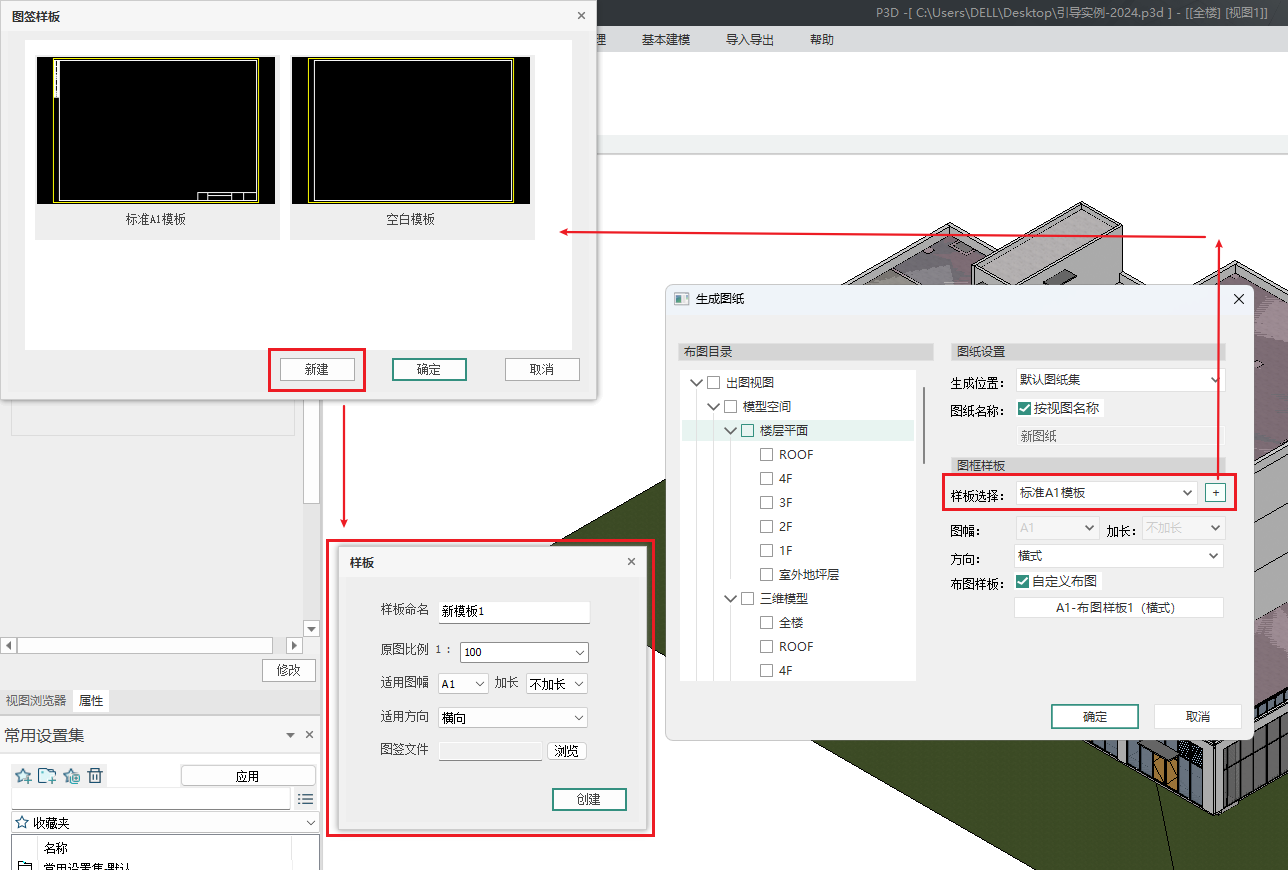Open the 收藏夹 dropdown
This screenshot has height=870, width=1288.
coord(165,823)
